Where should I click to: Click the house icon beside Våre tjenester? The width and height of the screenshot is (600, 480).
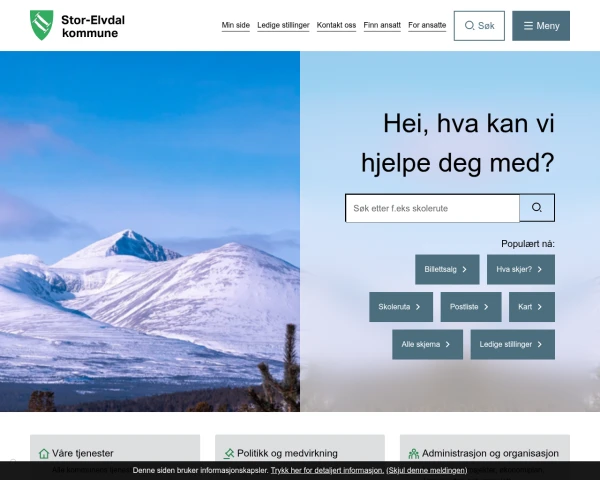point(44,454)
